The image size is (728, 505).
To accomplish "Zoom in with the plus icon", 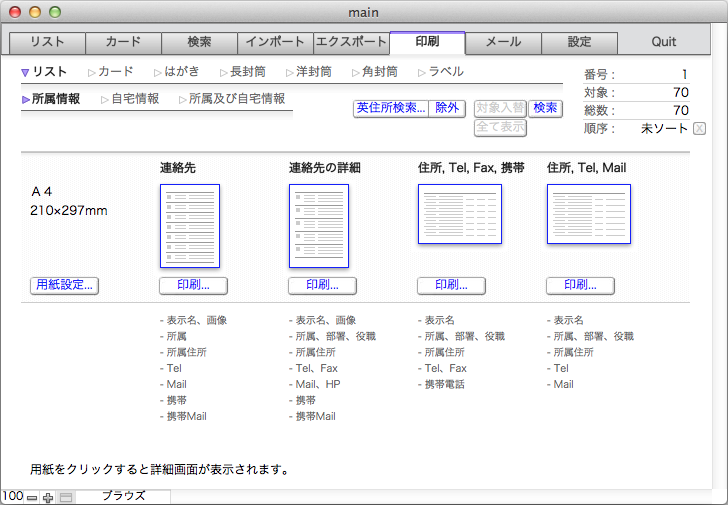I will [48, 497].
